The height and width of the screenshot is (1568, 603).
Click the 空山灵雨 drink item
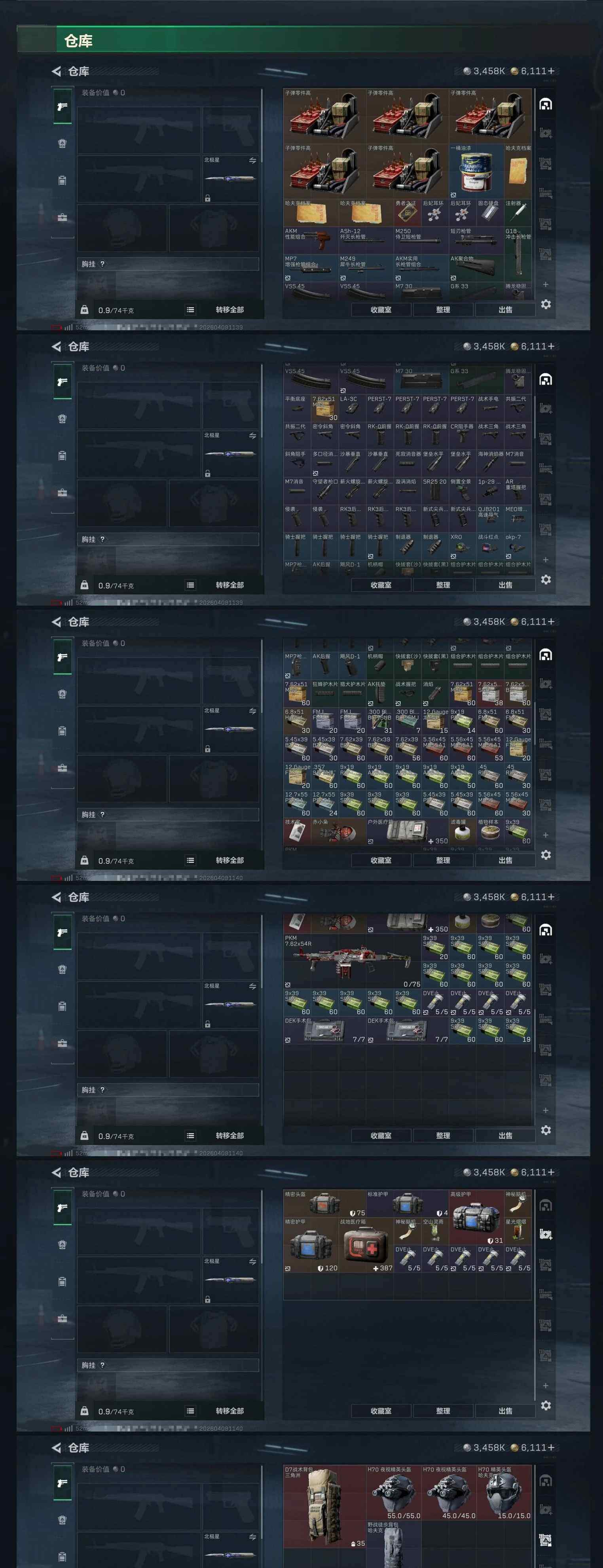point(435,1231)
